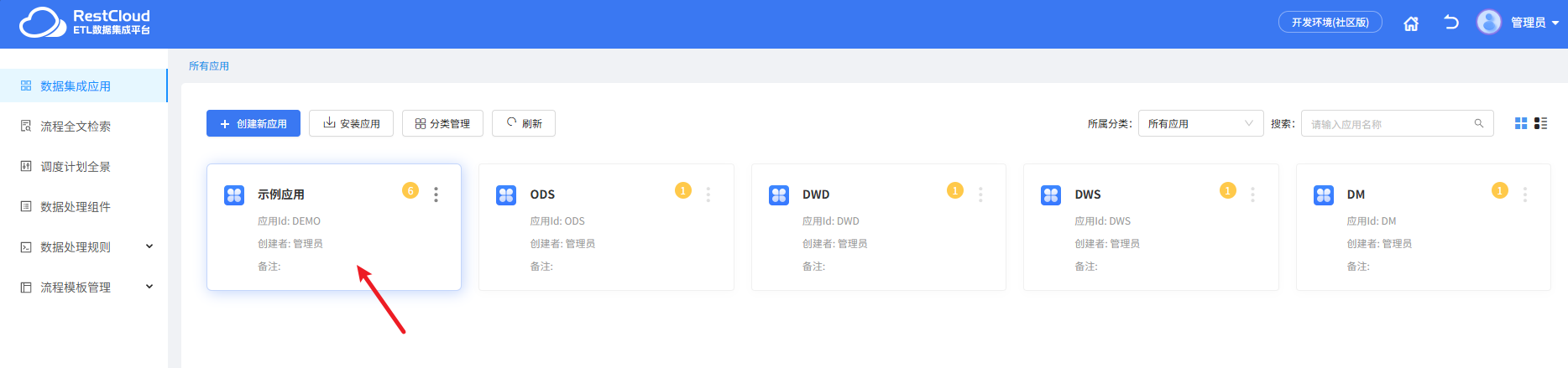Image resolution: width=1568 pixels, height=368 pixels.
Task: Click the ODS card title
Action: point(542,194)
